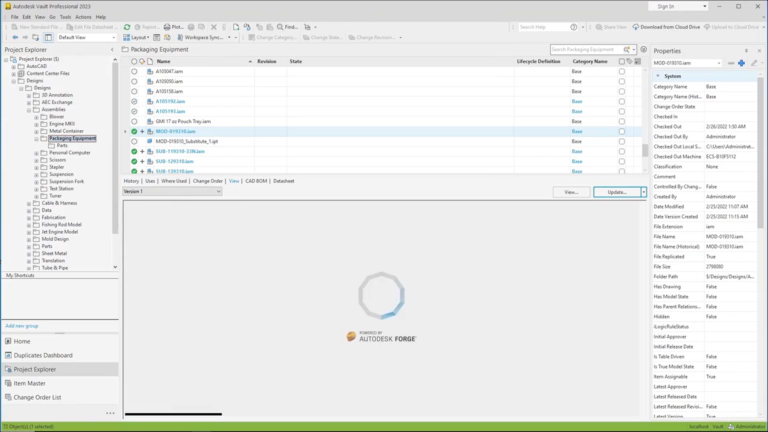Open the File menu

click(15, 17)
